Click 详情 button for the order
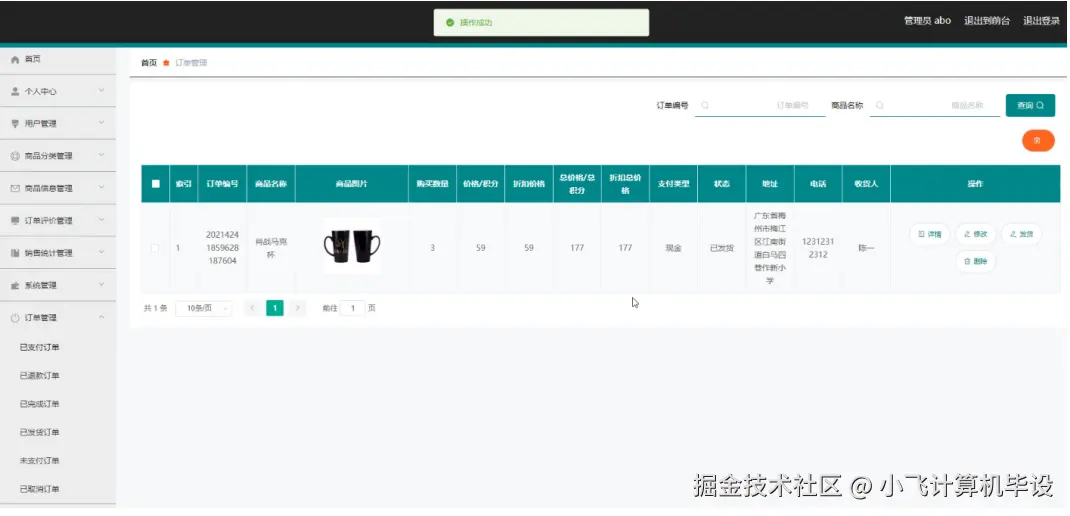This screenshot has height=516, width=1070. (929, 234)
